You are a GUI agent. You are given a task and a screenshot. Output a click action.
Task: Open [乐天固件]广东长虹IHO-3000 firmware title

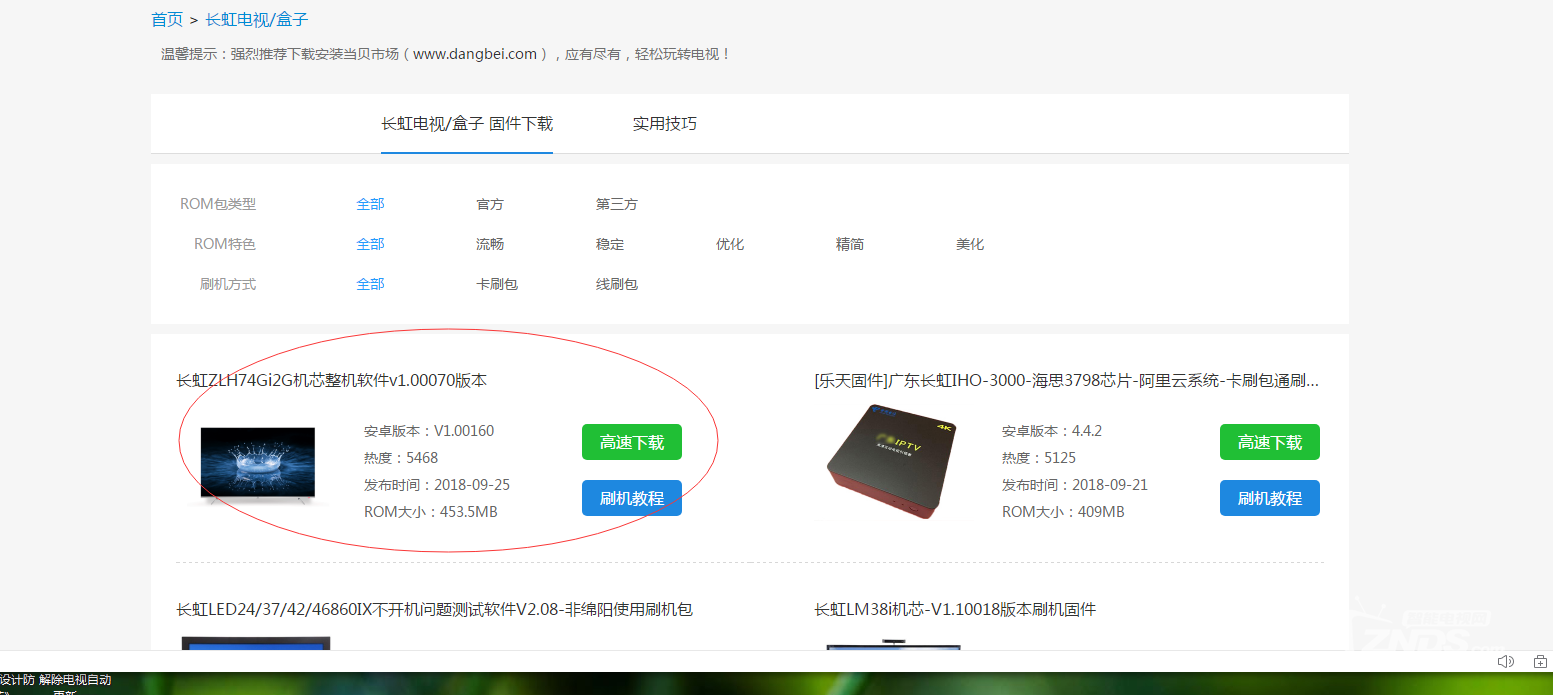1067,381
